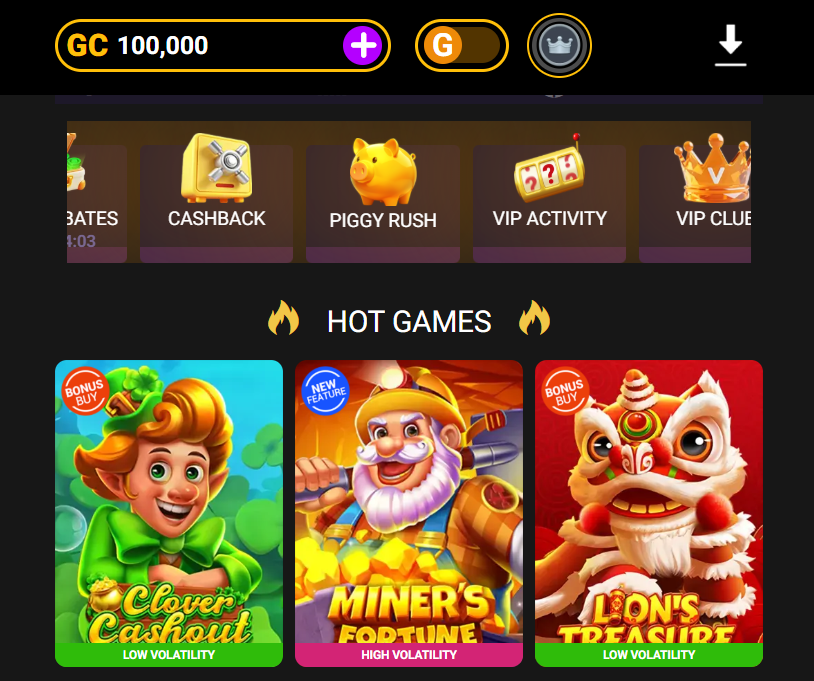
Task: Click New Feature badge on Miner's Fortune
Action: coord(325,391)
